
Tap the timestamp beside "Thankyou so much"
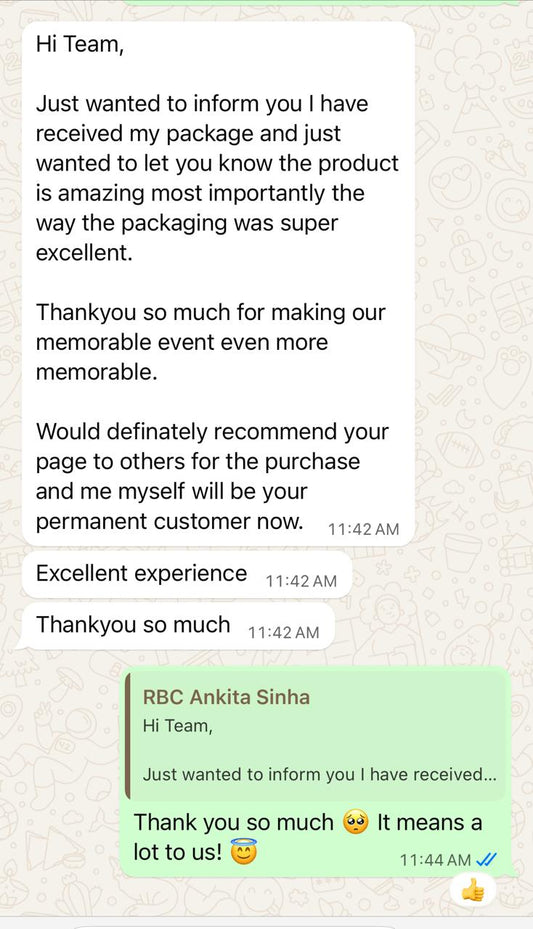(284, 633)
